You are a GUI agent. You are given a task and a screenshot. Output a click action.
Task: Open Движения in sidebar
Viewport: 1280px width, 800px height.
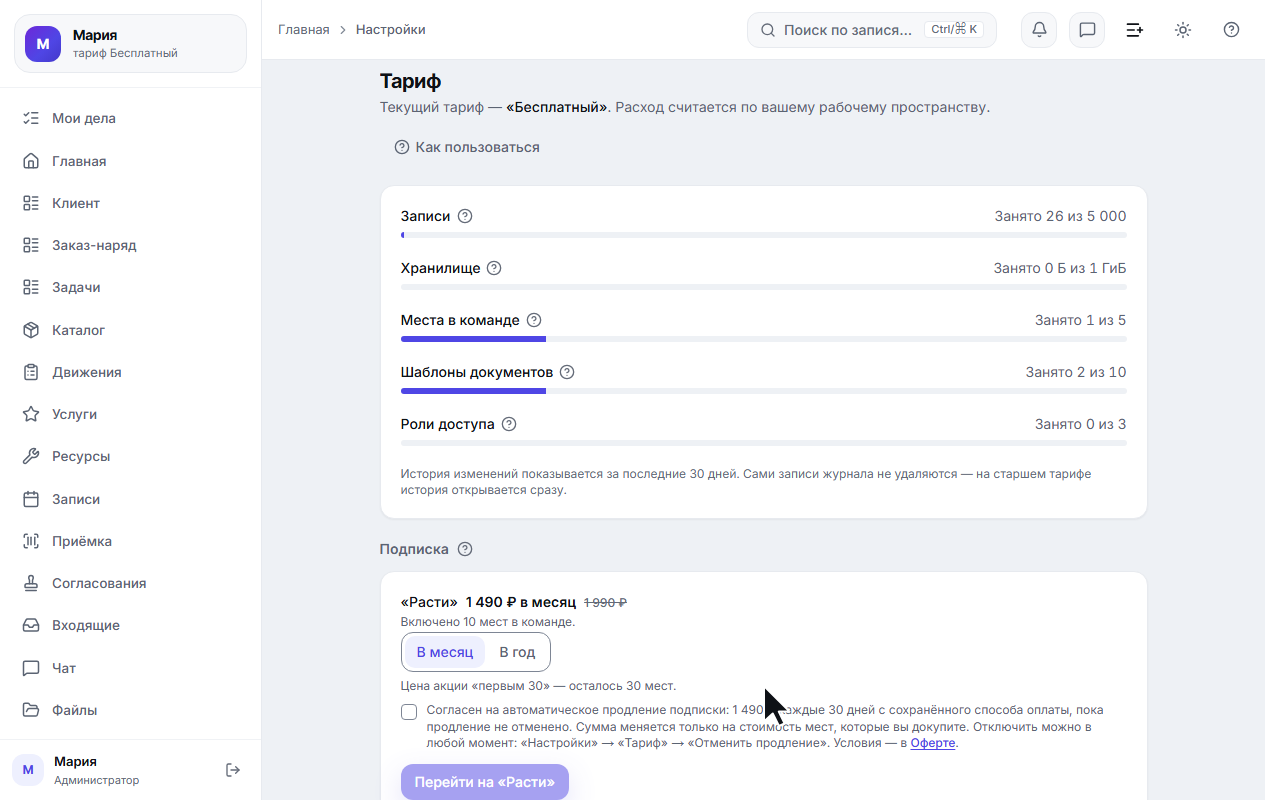pos(130,372)
